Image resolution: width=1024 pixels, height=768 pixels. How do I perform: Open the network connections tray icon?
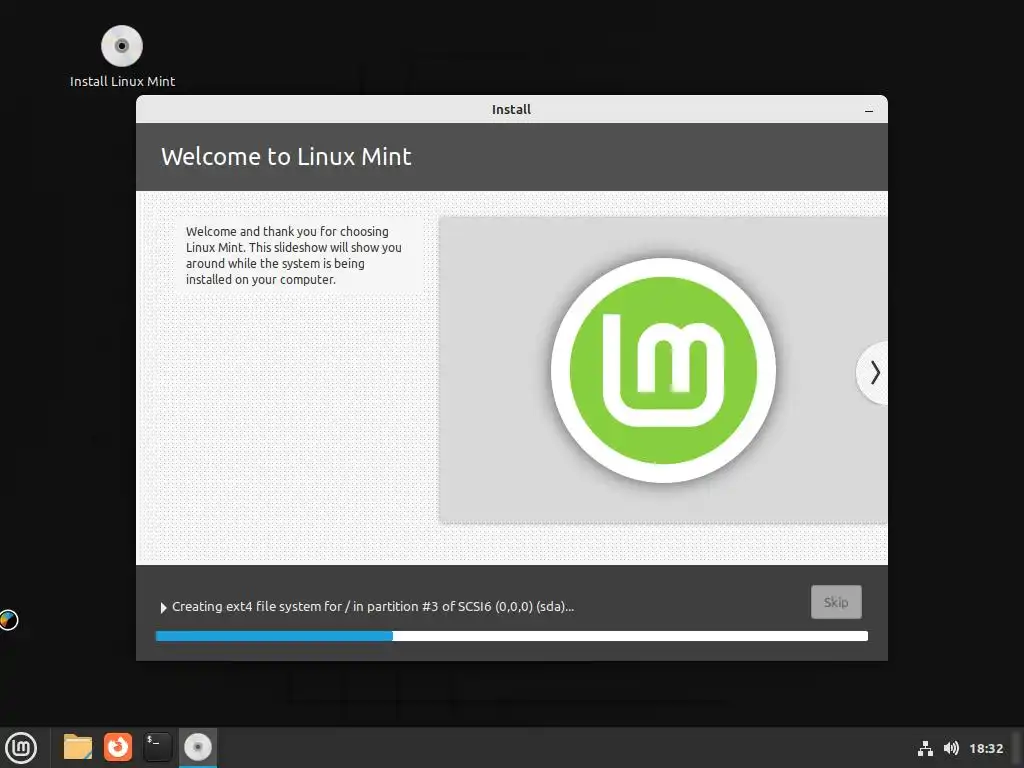(x=925, y=748)
